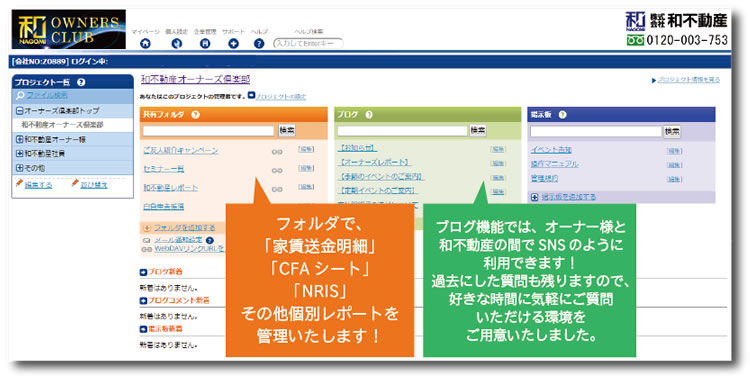Focus the 共有フォルダ search field

point(209,130)
